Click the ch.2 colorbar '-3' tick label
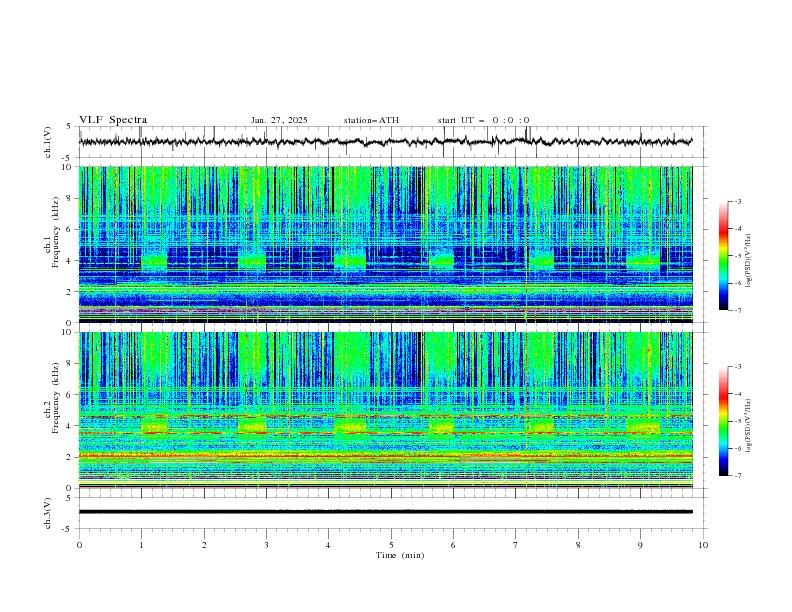Screen dimensions: 792x612 tap(738, 367)
